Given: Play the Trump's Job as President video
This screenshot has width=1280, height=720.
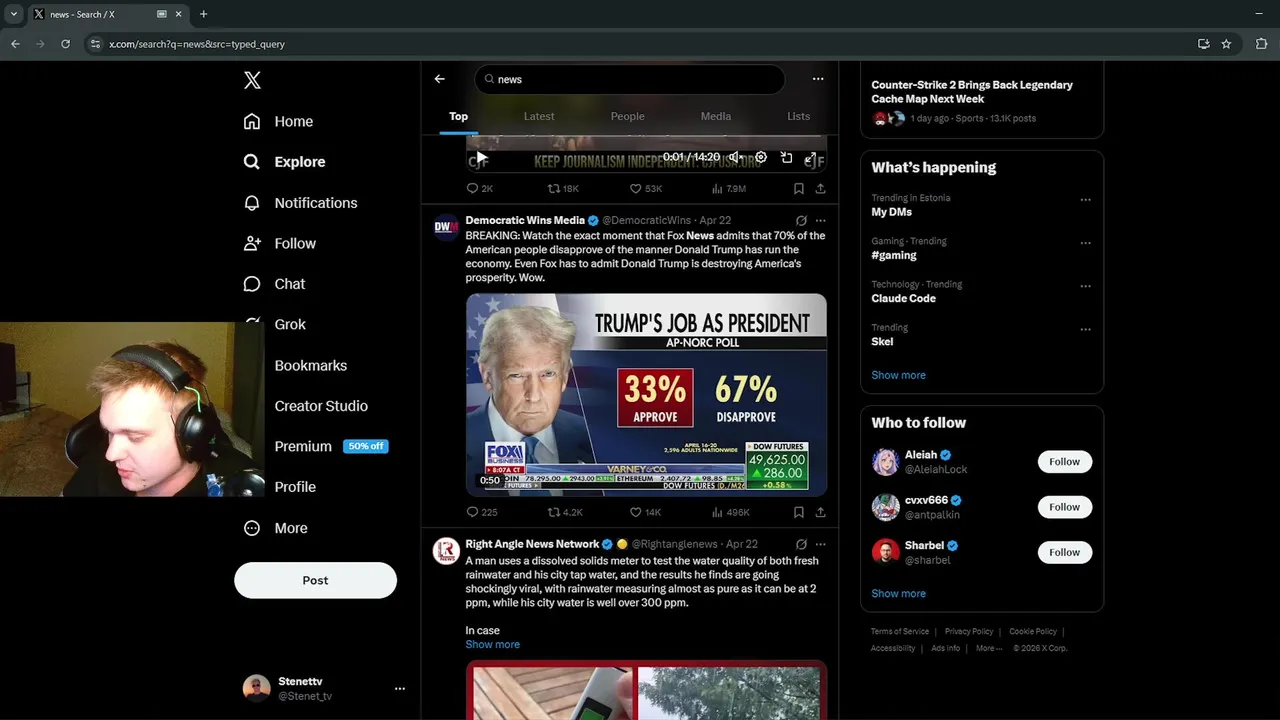Looking at the screenshot, I should tap(646, 394).
